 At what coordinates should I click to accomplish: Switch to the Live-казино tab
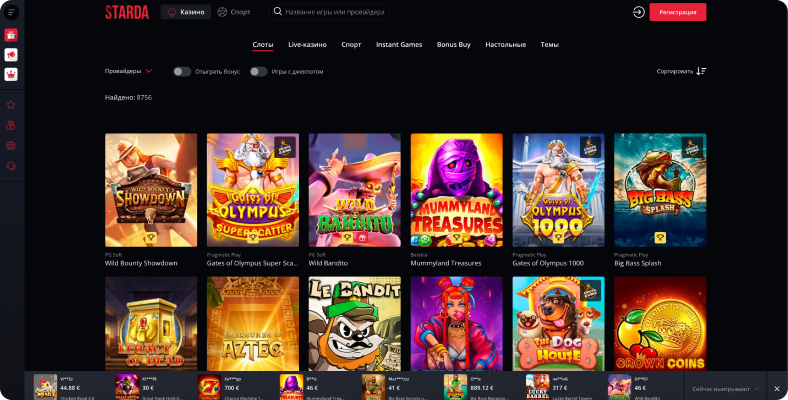coord(308,45)
